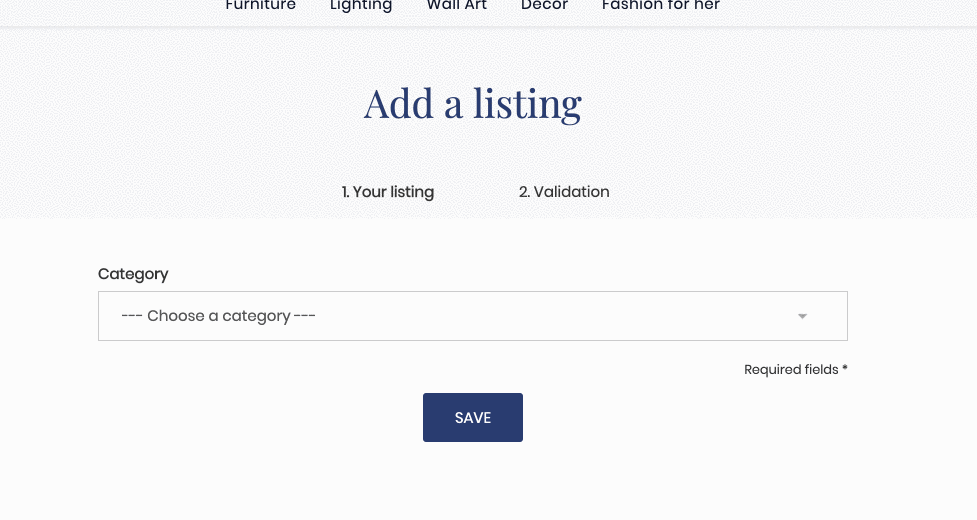
Task: Open the 'Choose a category' select box
Action: point(472,316)
